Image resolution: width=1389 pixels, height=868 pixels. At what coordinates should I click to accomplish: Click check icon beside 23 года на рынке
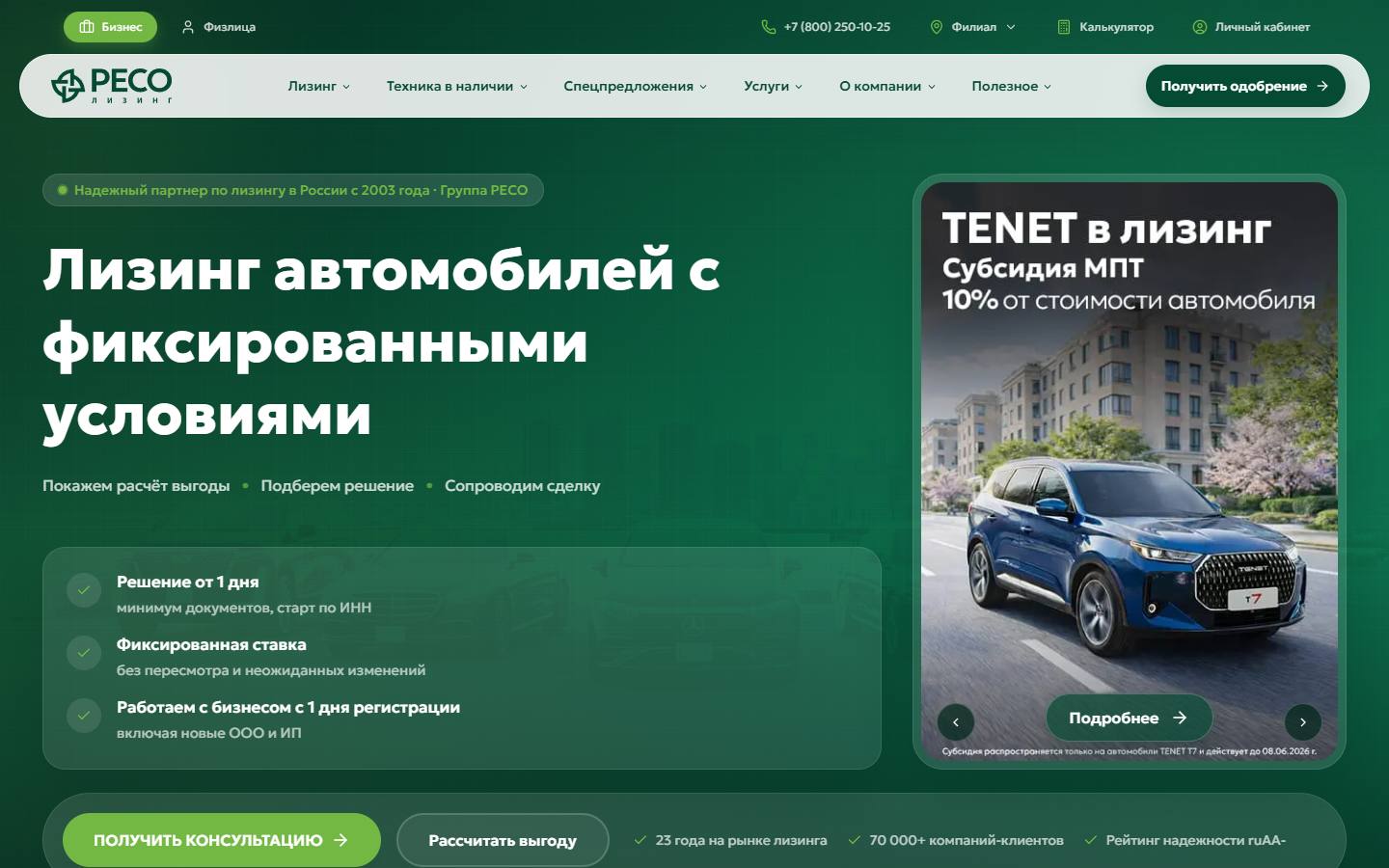(640, 840)
